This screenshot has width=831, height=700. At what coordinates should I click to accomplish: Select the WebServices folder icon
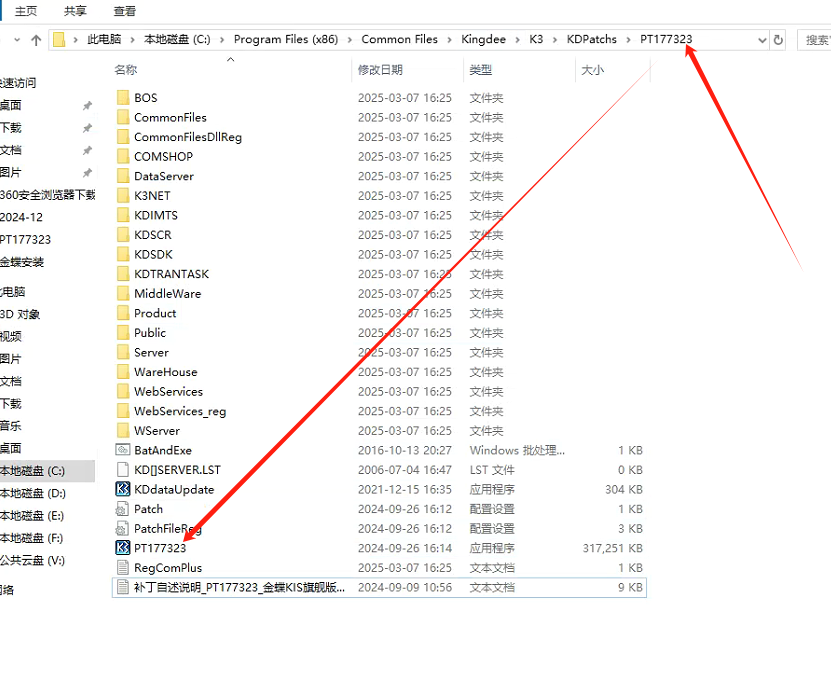coord(123,392)
